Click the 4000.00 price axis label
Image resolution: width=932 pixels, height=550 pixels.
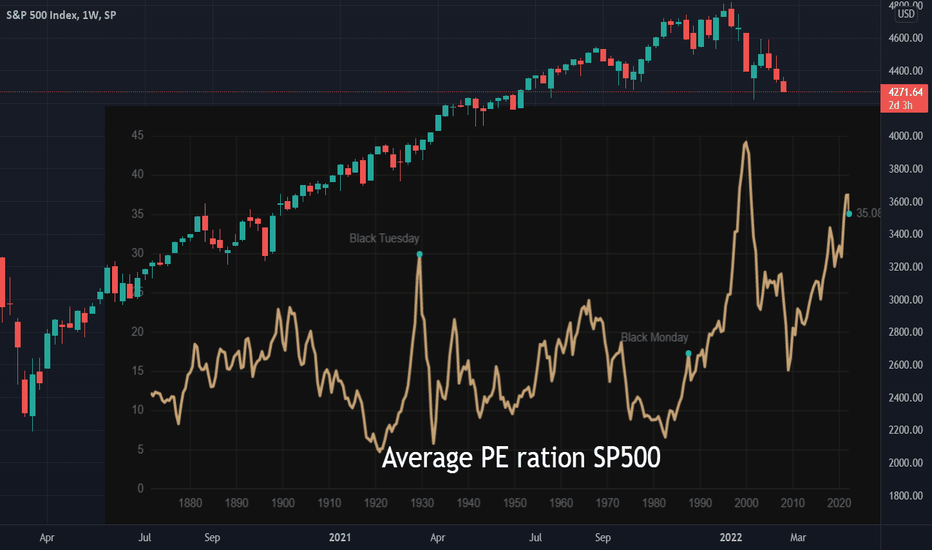[x=906, y=136]
